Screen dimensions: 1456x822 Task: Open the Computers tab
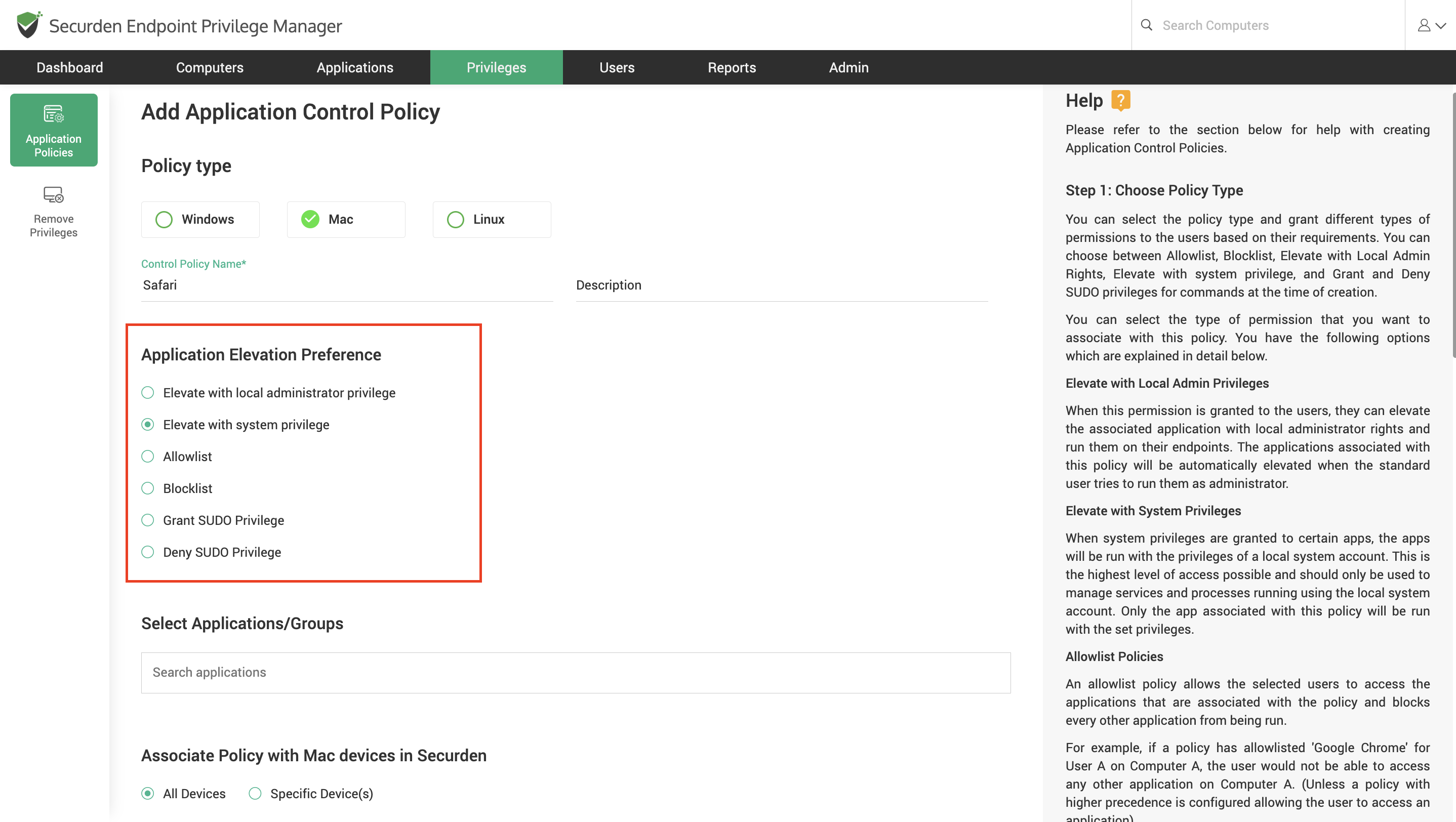[x=210, y=67]
